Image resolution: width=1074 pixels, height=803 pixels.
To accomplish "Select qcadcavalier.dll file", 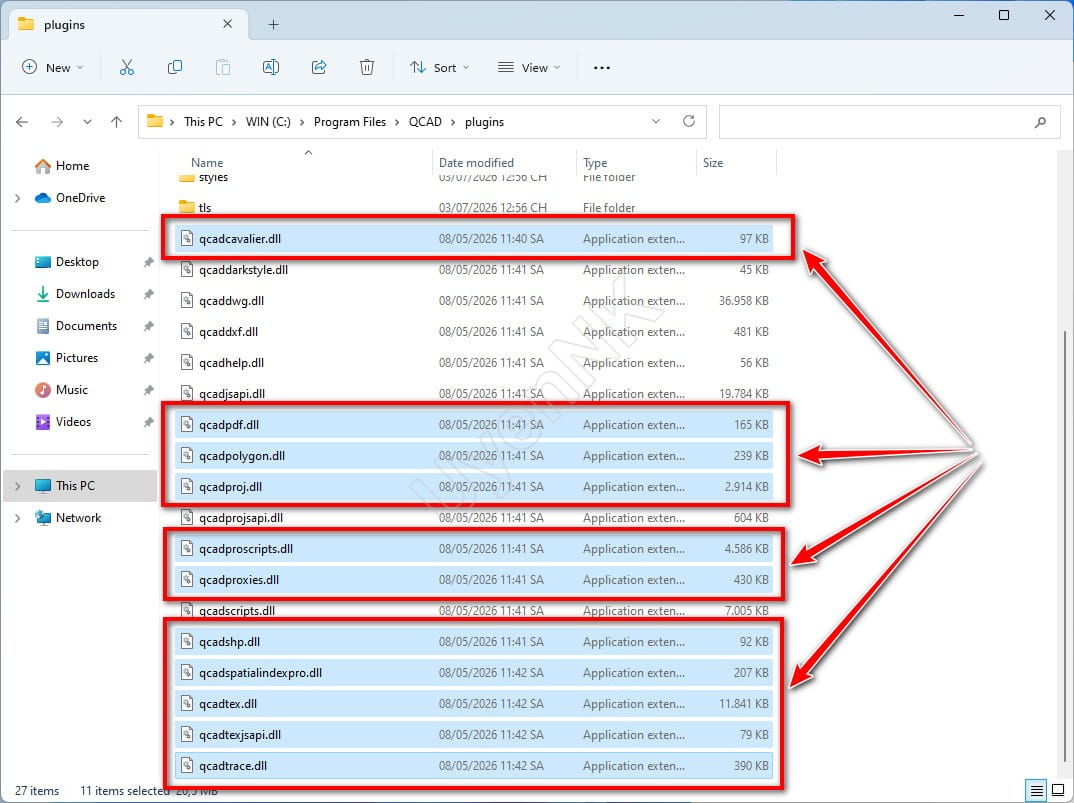I will [473, 238].
